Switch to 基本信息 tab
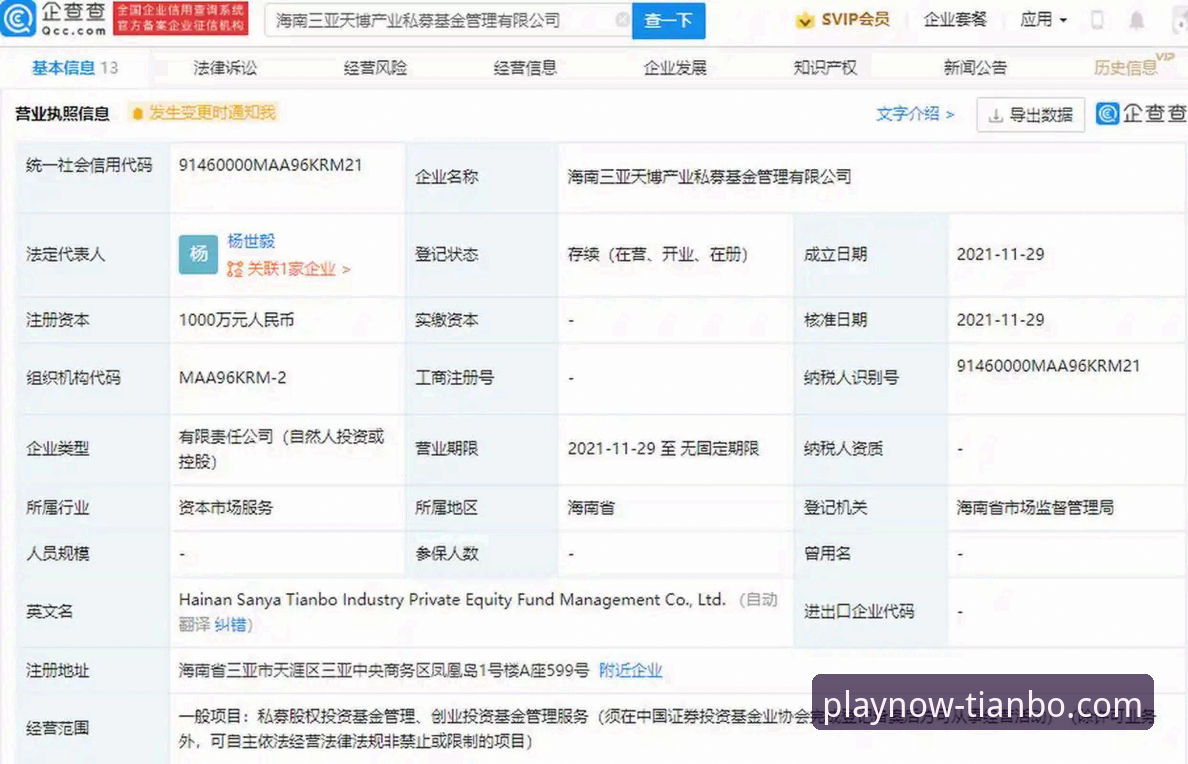This screenshot has height=764, width=1188. [x=74, y=67]
